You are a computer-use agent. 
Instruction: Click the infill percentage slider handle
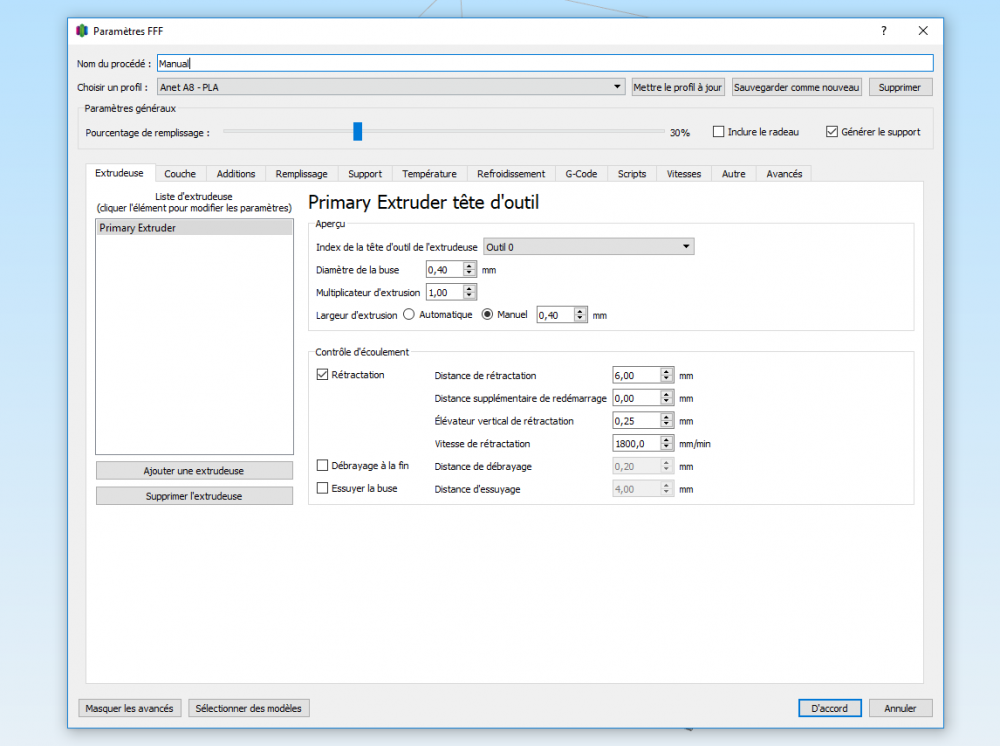pyautogui.click(x=358, y=131)
